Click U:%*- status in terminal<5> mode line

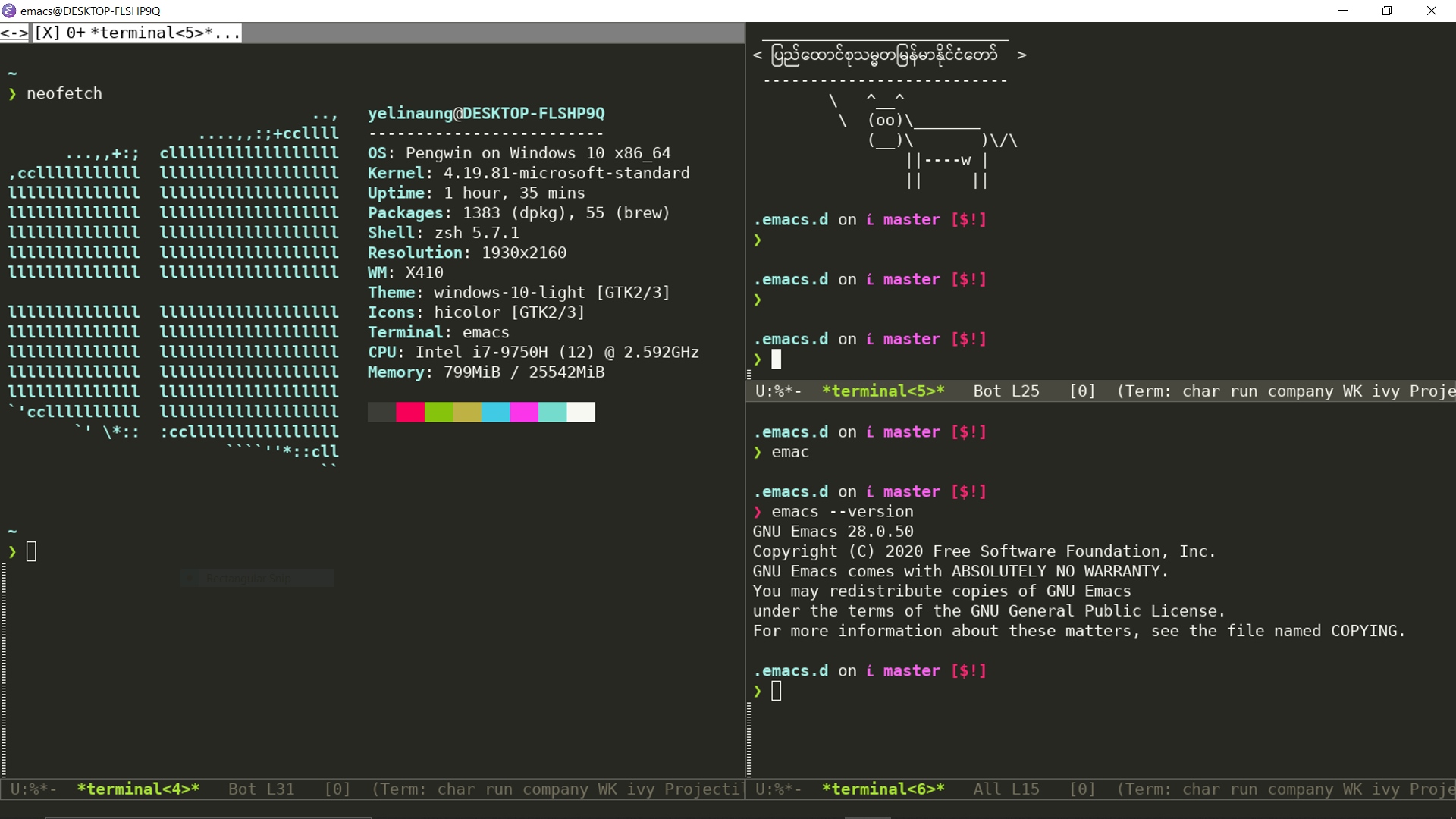(x=779, y=391)
